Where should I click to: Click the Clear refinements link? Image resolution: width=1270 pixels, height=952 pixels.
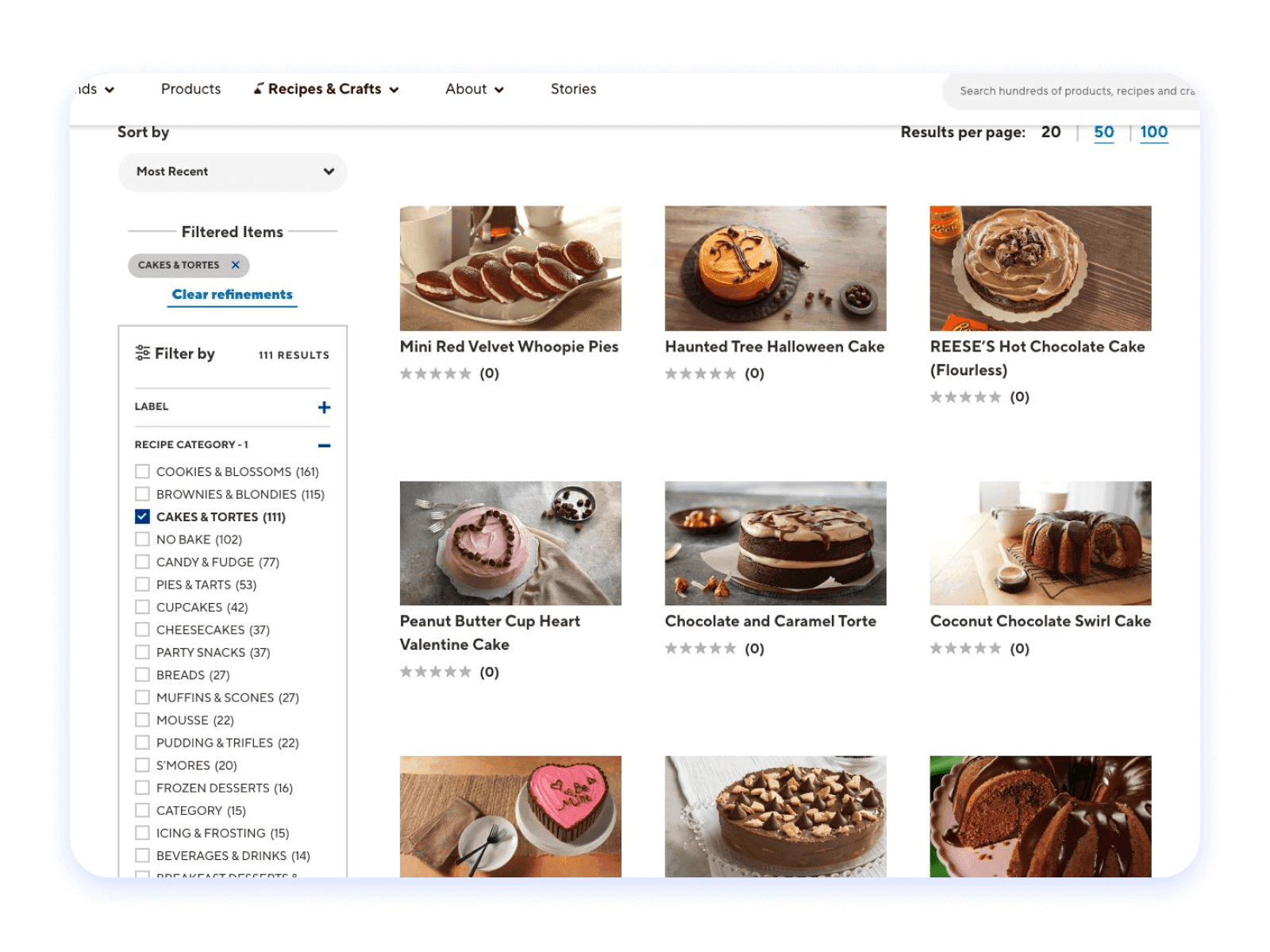(x=233, y=294)
